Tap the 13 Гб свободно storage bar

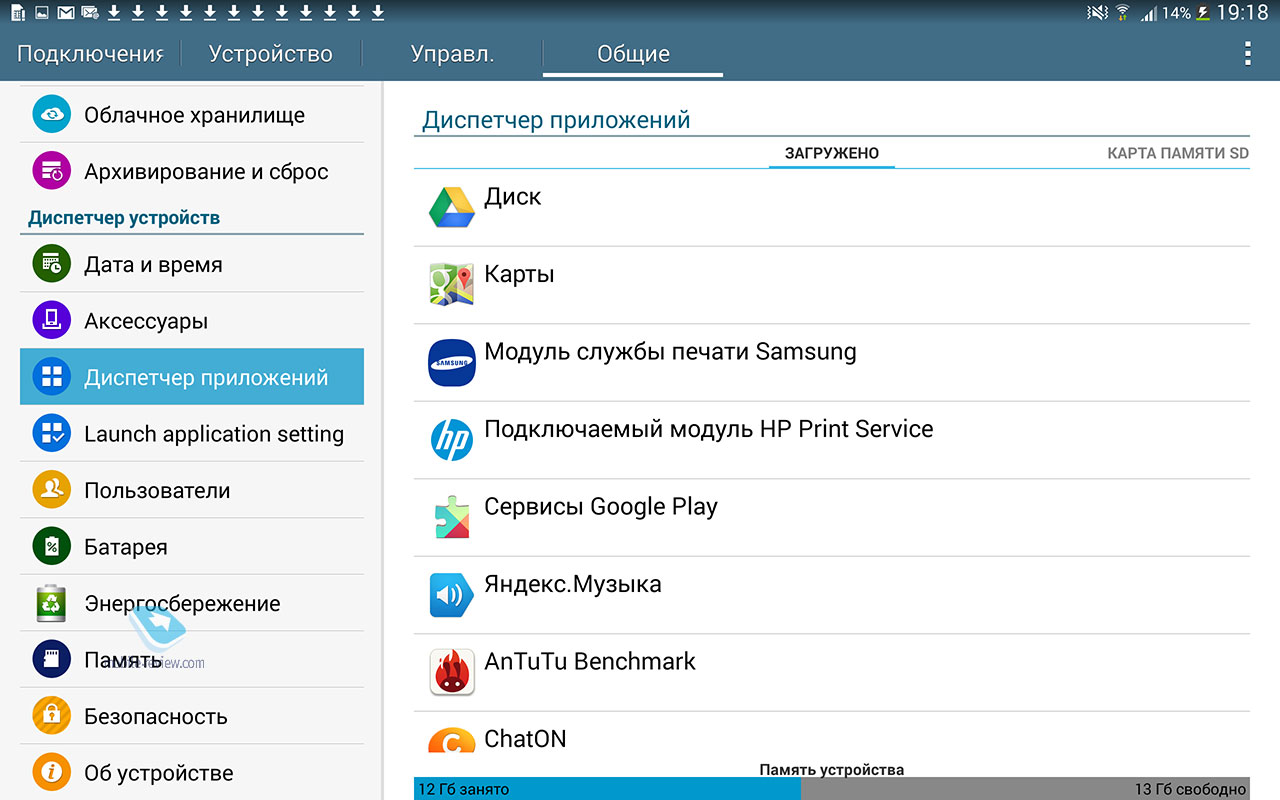click(x=1025, y=789)
